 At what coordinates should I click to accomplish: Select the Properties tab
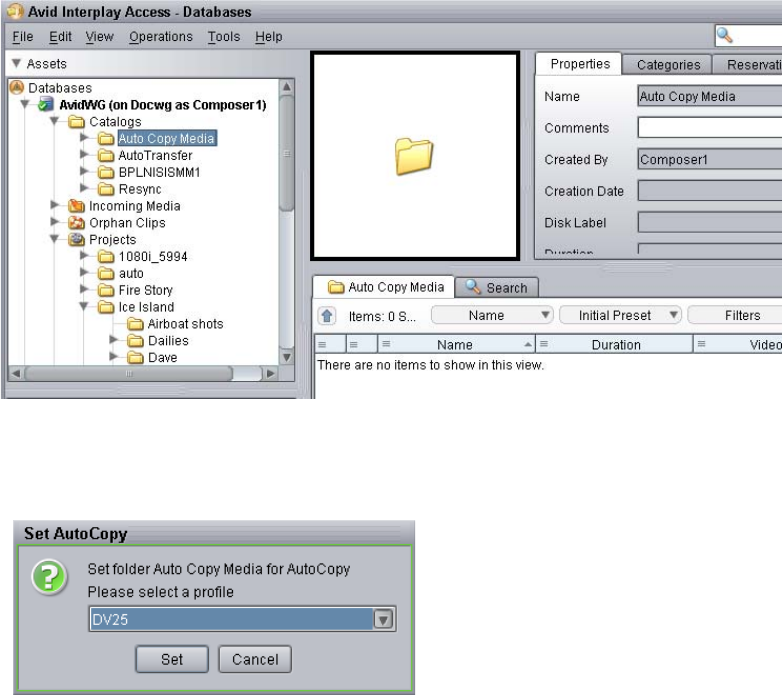click(580, 64)
